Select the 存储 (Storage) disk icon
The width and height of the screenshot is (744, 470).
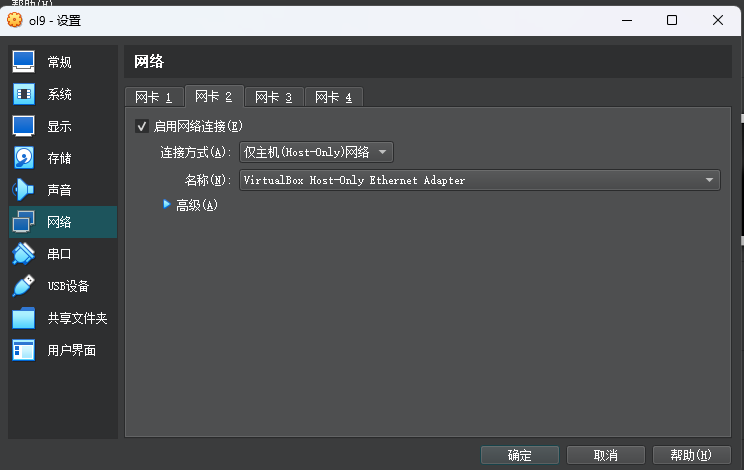pyautogui.click(x=23, y=158)
